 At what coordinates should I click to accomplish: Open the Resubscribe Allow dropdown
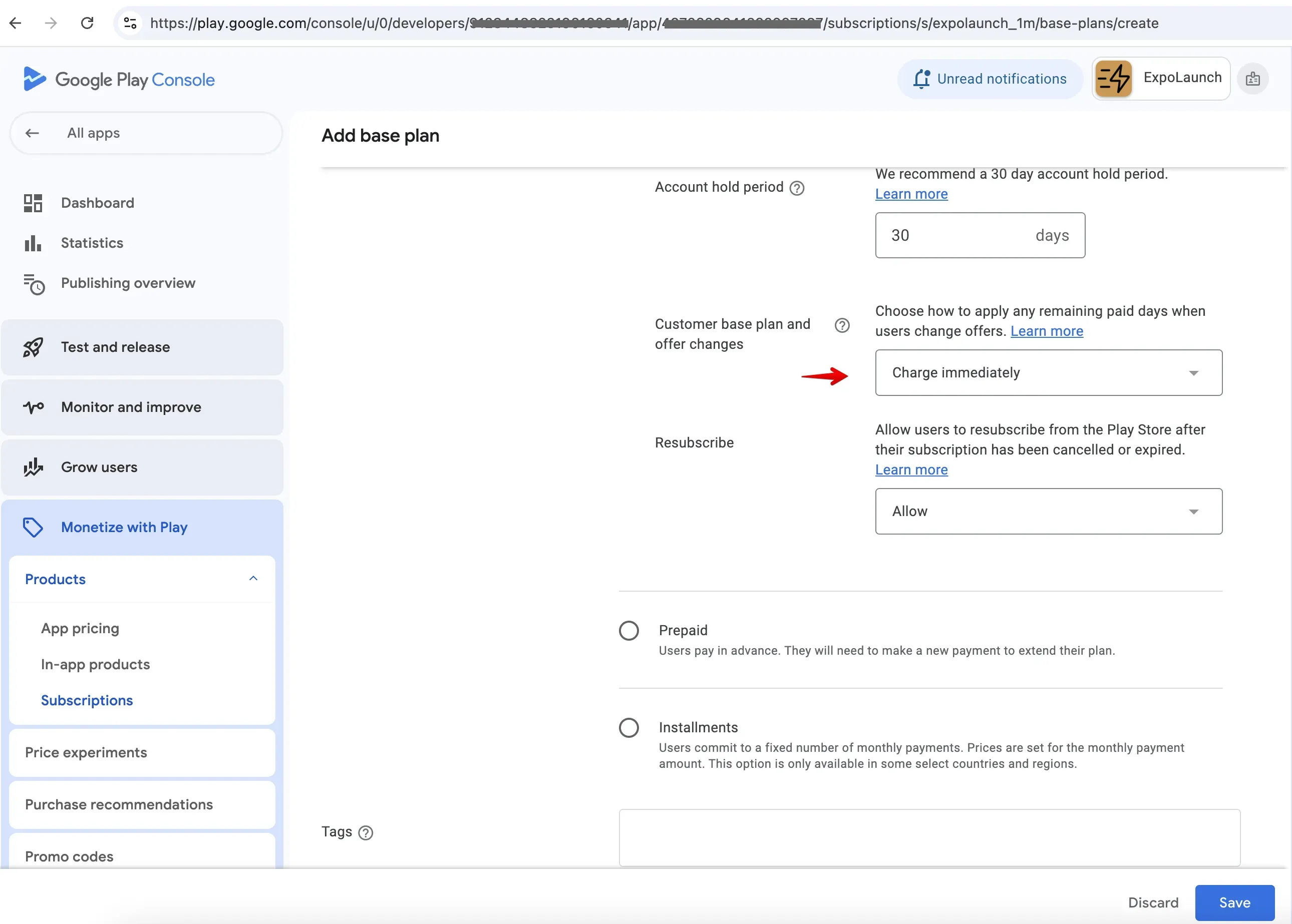pos(1049,511)
